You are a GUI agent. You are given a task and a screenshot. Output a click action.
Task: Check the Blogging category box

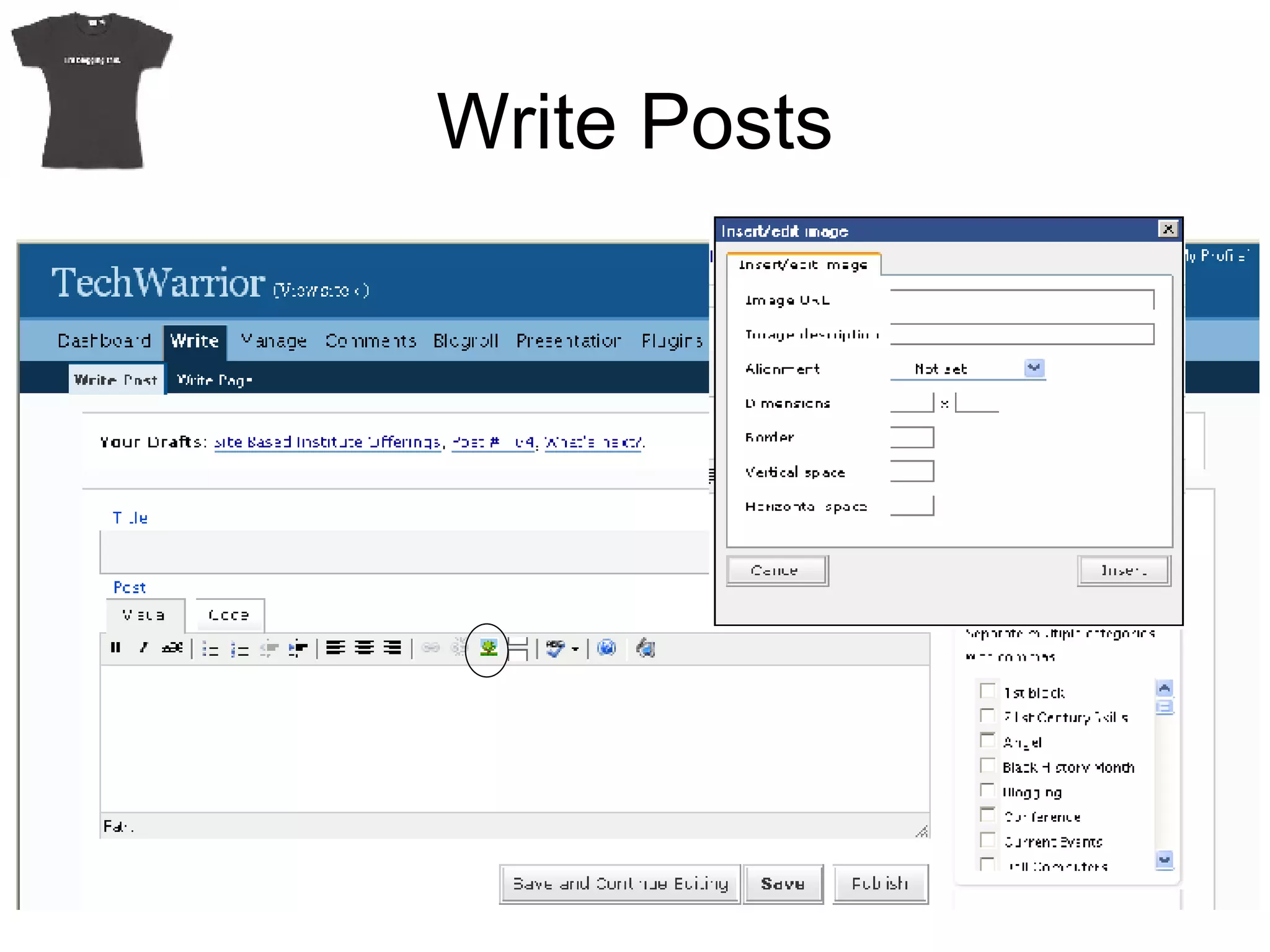pyautogui.click(x=987, y=790)
